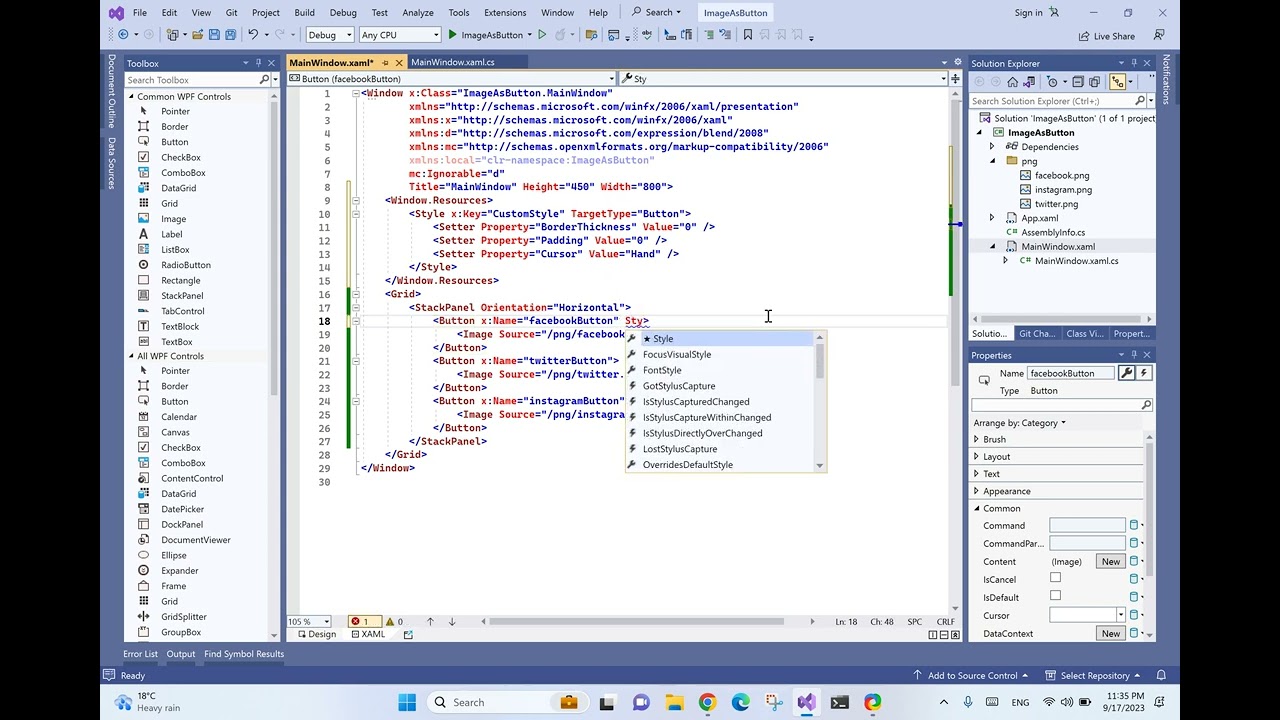Click New button for Content property
Image resolution: width=1280 pixels, height=720 pixels.
point(1111,562)
